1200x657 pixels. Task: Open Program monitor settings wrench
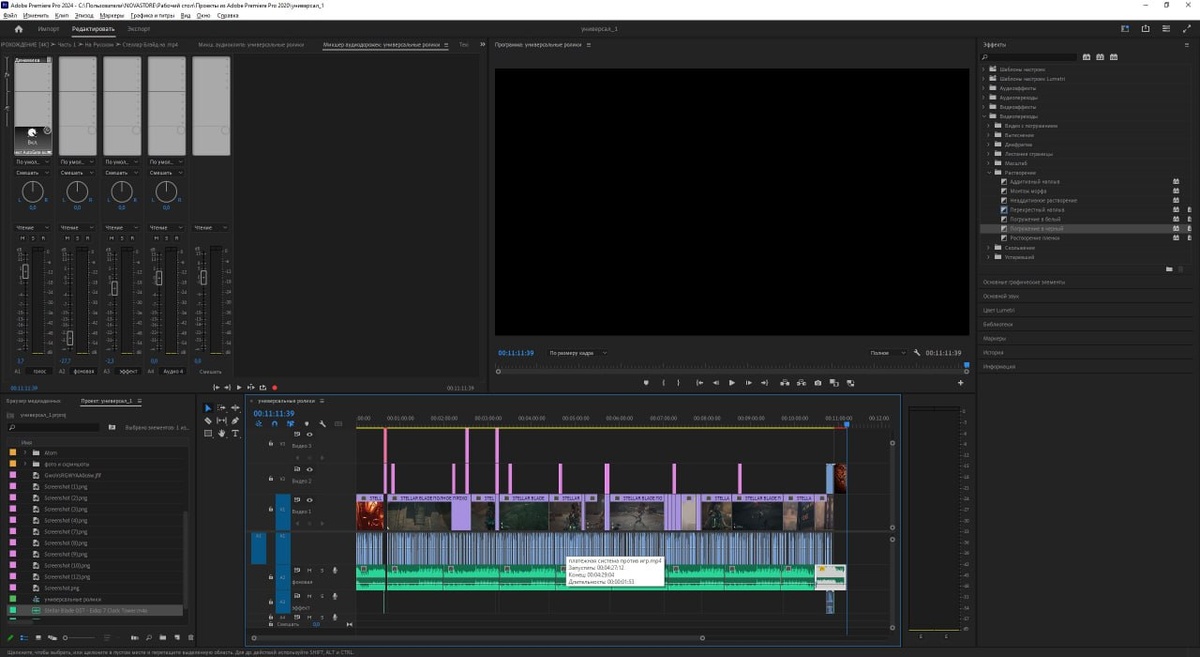coord(917,353)
